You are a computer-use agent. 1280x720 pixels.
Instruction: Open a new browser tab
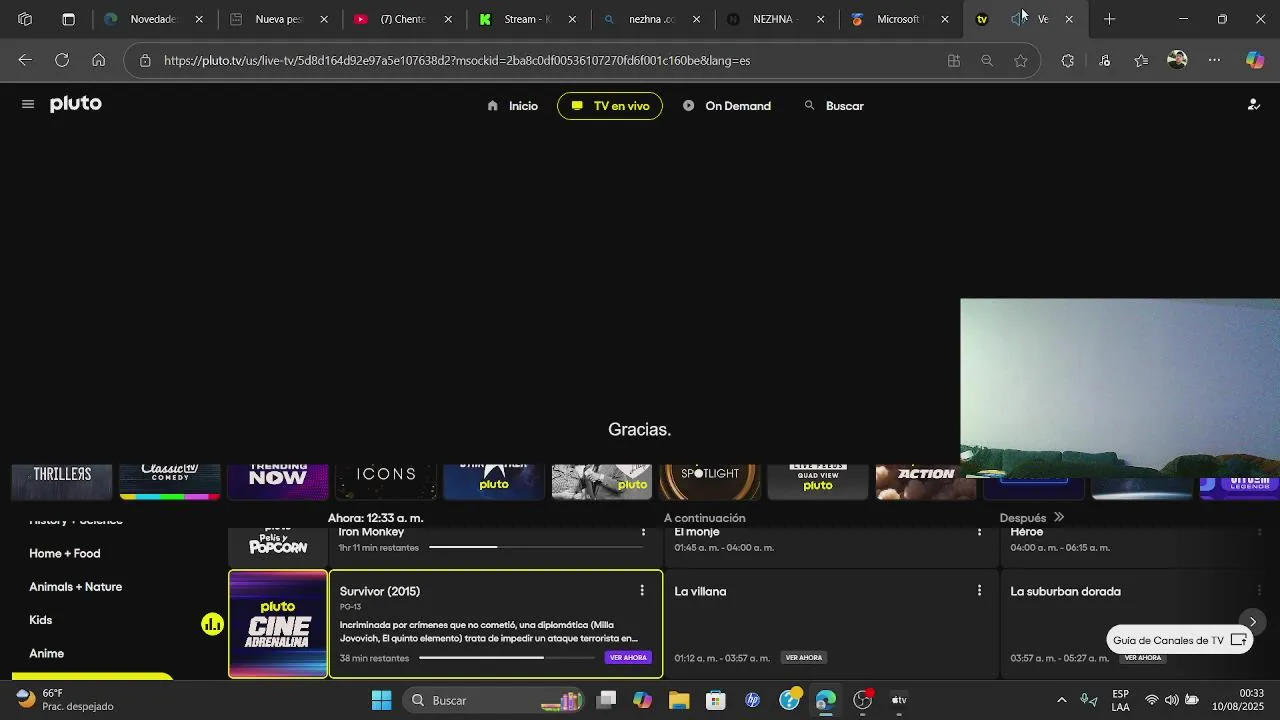1109,19
